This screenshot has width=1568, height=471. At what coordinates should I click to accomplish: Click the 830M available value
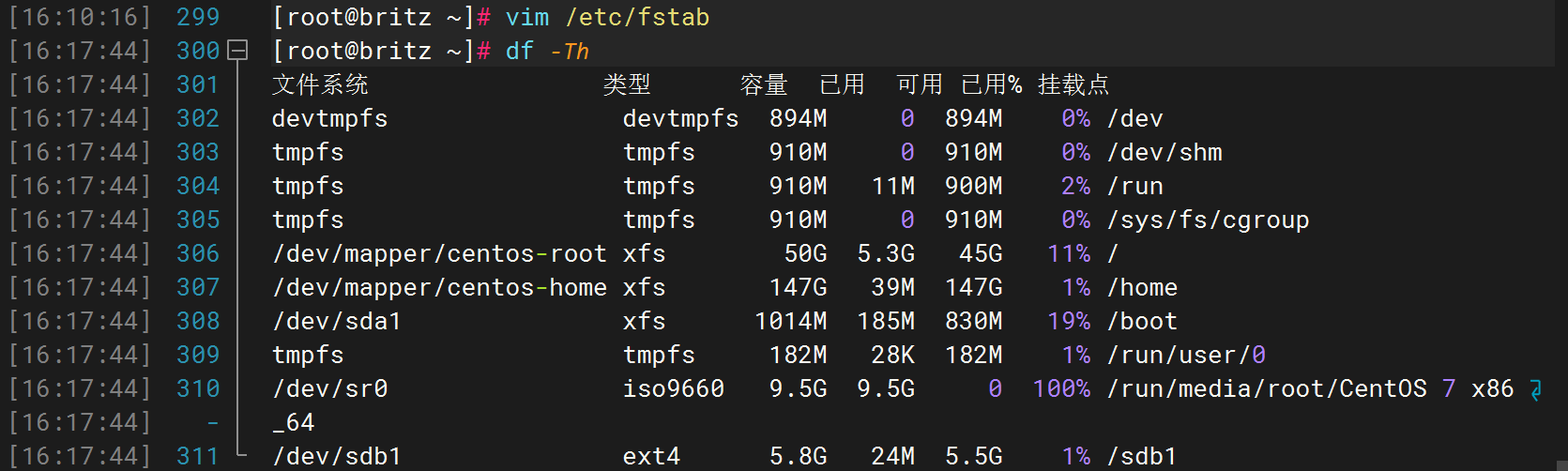click(x=973, y=321)
